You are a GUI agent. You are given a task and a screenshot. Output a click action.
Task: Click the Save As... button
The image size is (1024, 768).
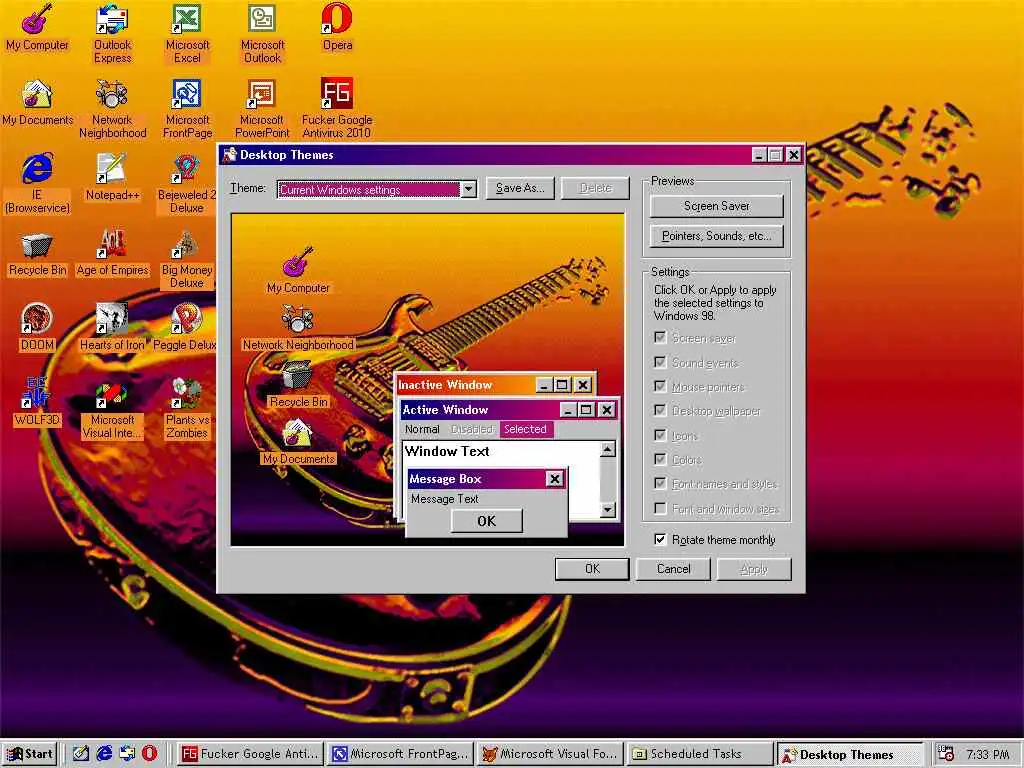(520, 188)
